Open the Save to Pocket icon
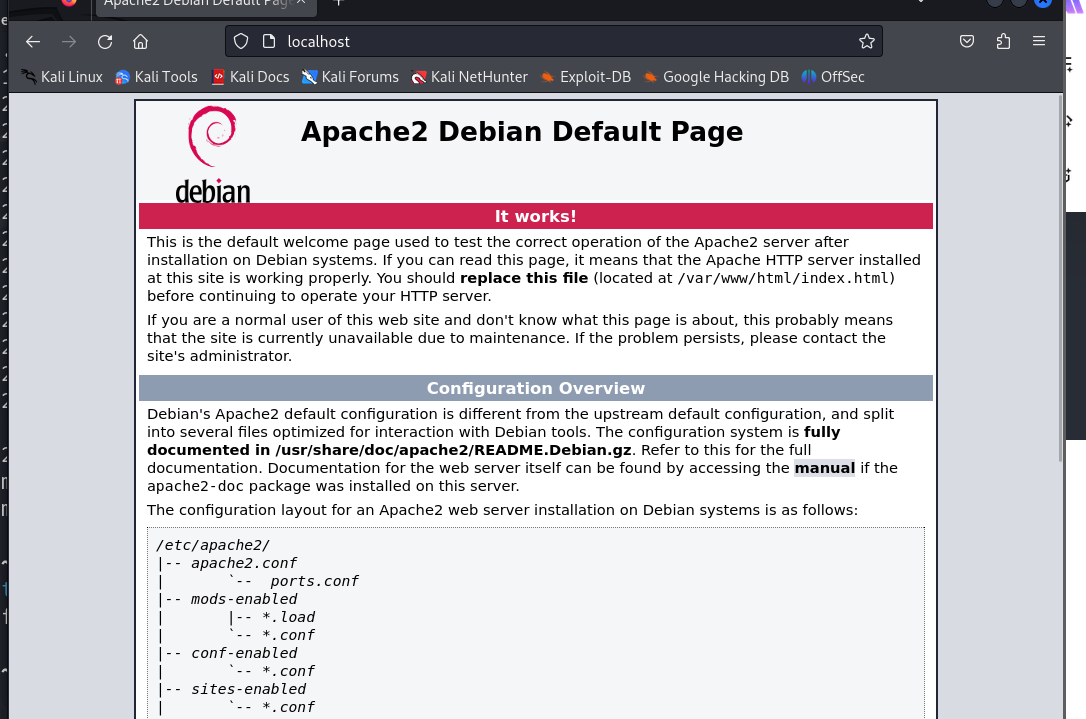 pos(967,42)
